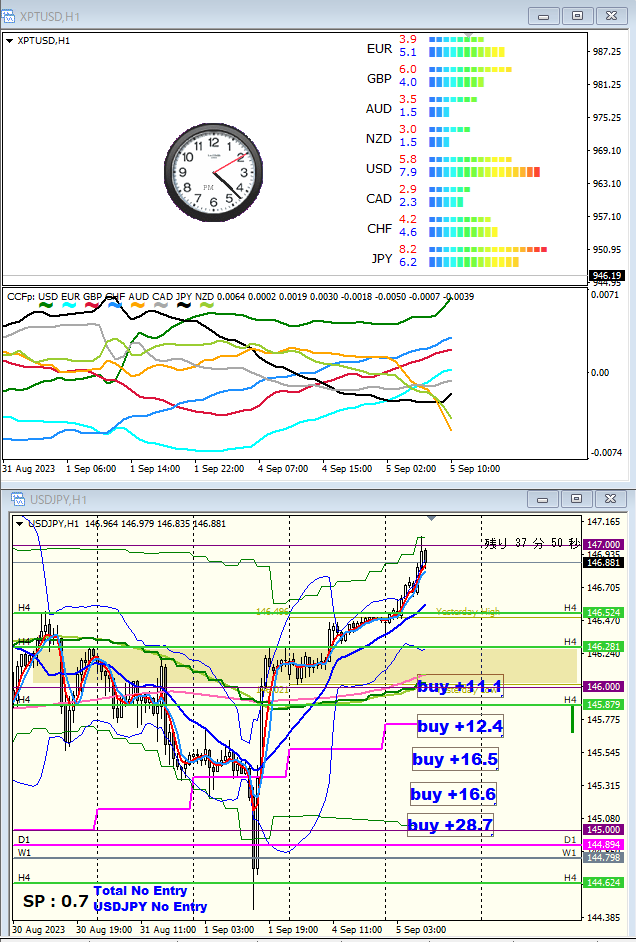This screenshot has width=636, height=942.
Task: Click USD blue value 7.9
Action: click(x=408, y=172)
